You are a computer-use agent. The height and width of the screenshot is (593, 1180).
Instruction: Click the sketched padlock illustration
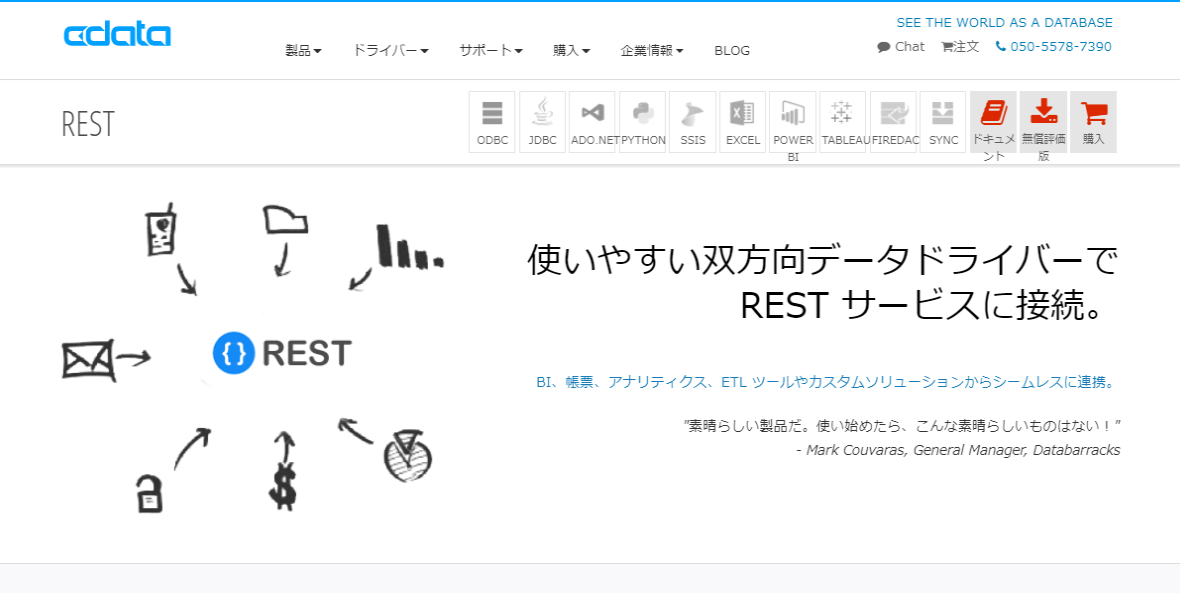pos(149,492)
